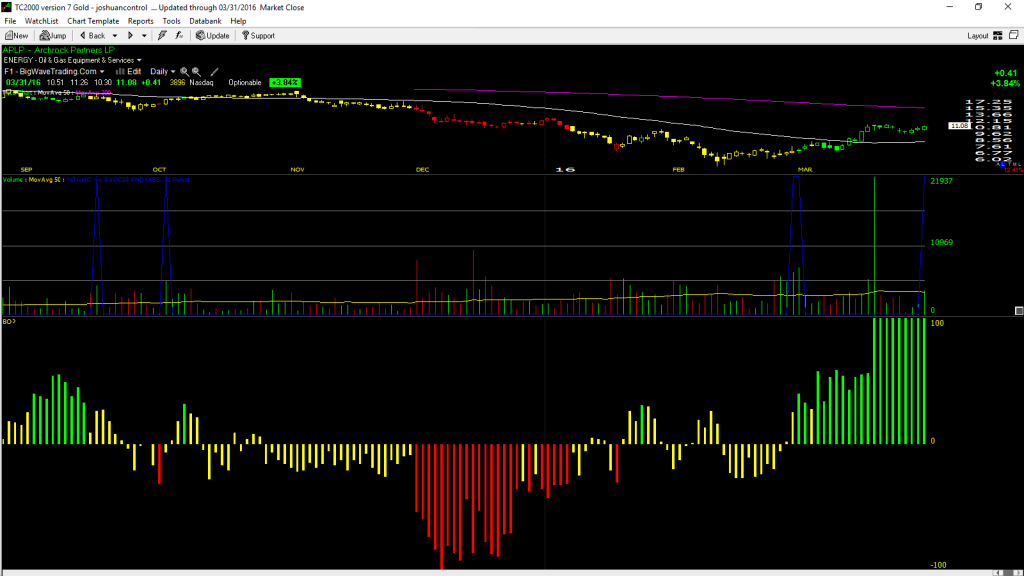Open the F1 - BigWaveTrading.Com template dropdown

coord(54,72)
